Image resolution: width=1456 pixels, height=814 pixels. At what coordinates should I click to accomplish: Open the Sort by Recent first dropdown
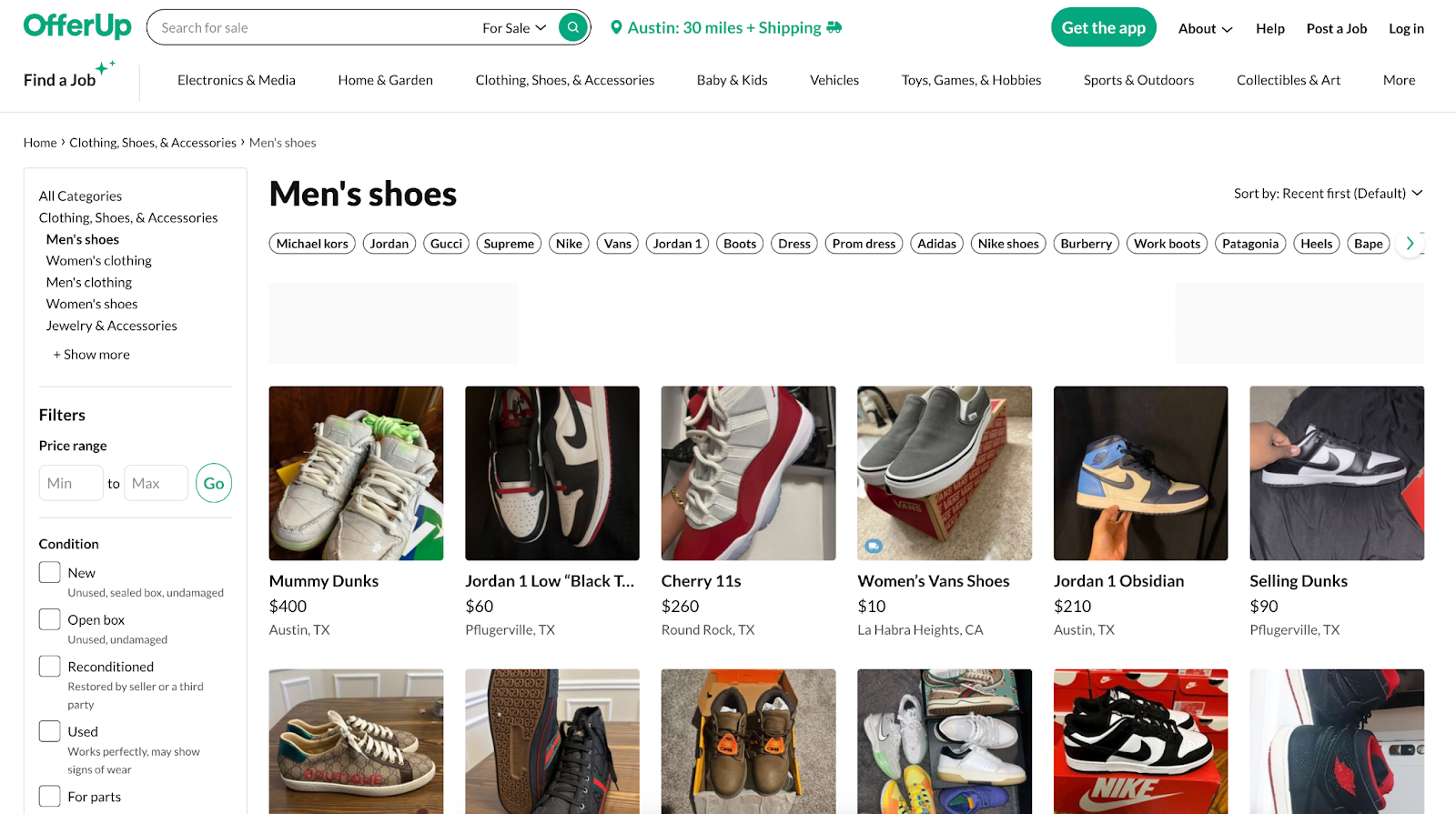1328,193
